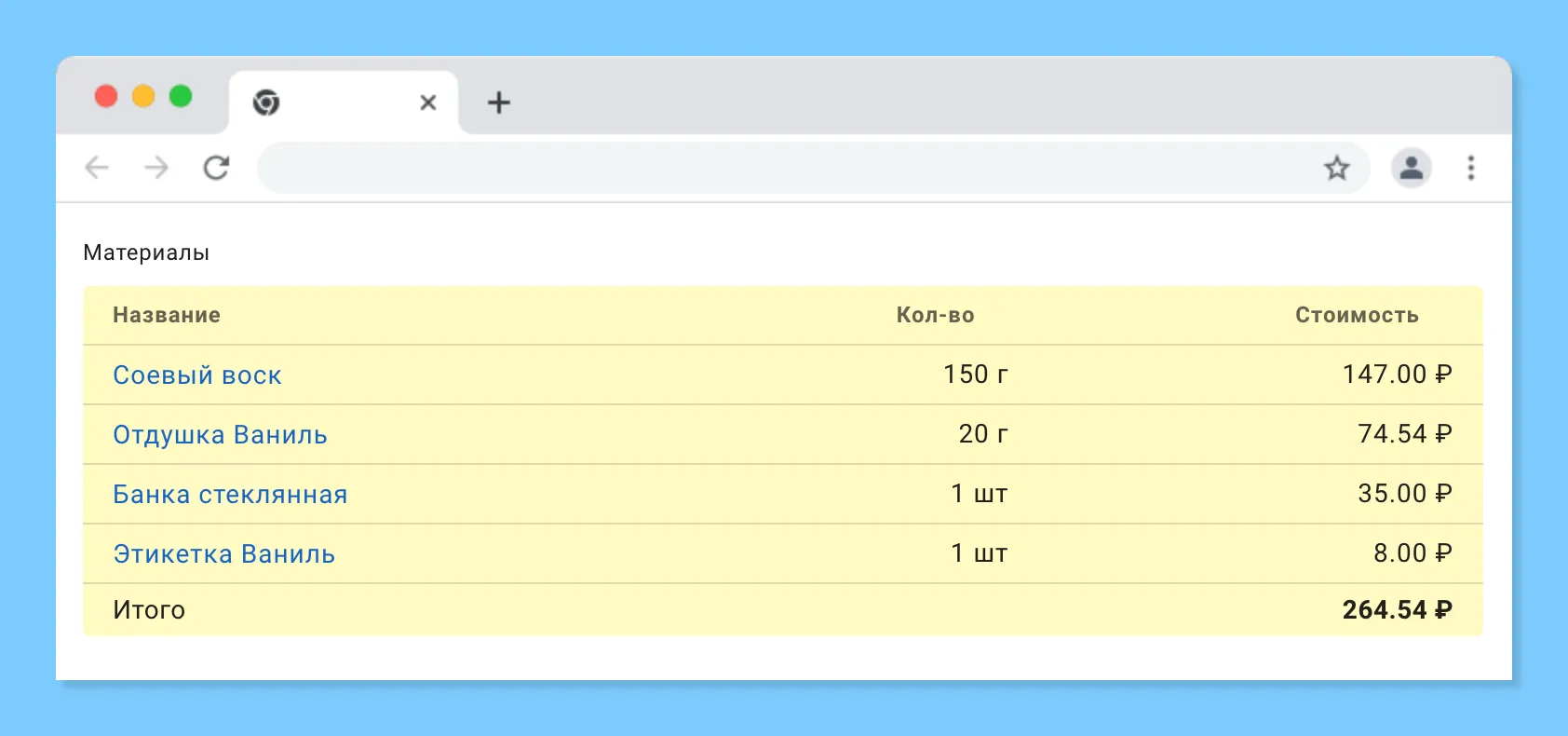Click the browser back arrow
This screenshot has height=736, width=1568.
[97, 168]
